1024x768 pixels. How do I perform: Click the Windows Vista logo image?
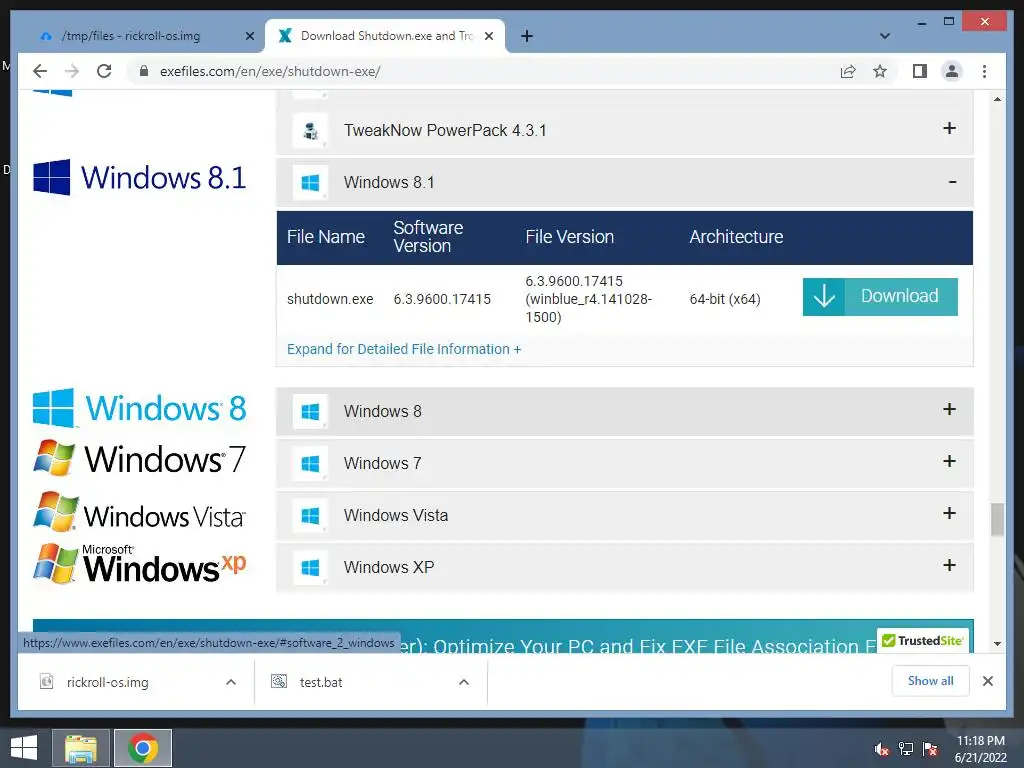tap(140, 512)
